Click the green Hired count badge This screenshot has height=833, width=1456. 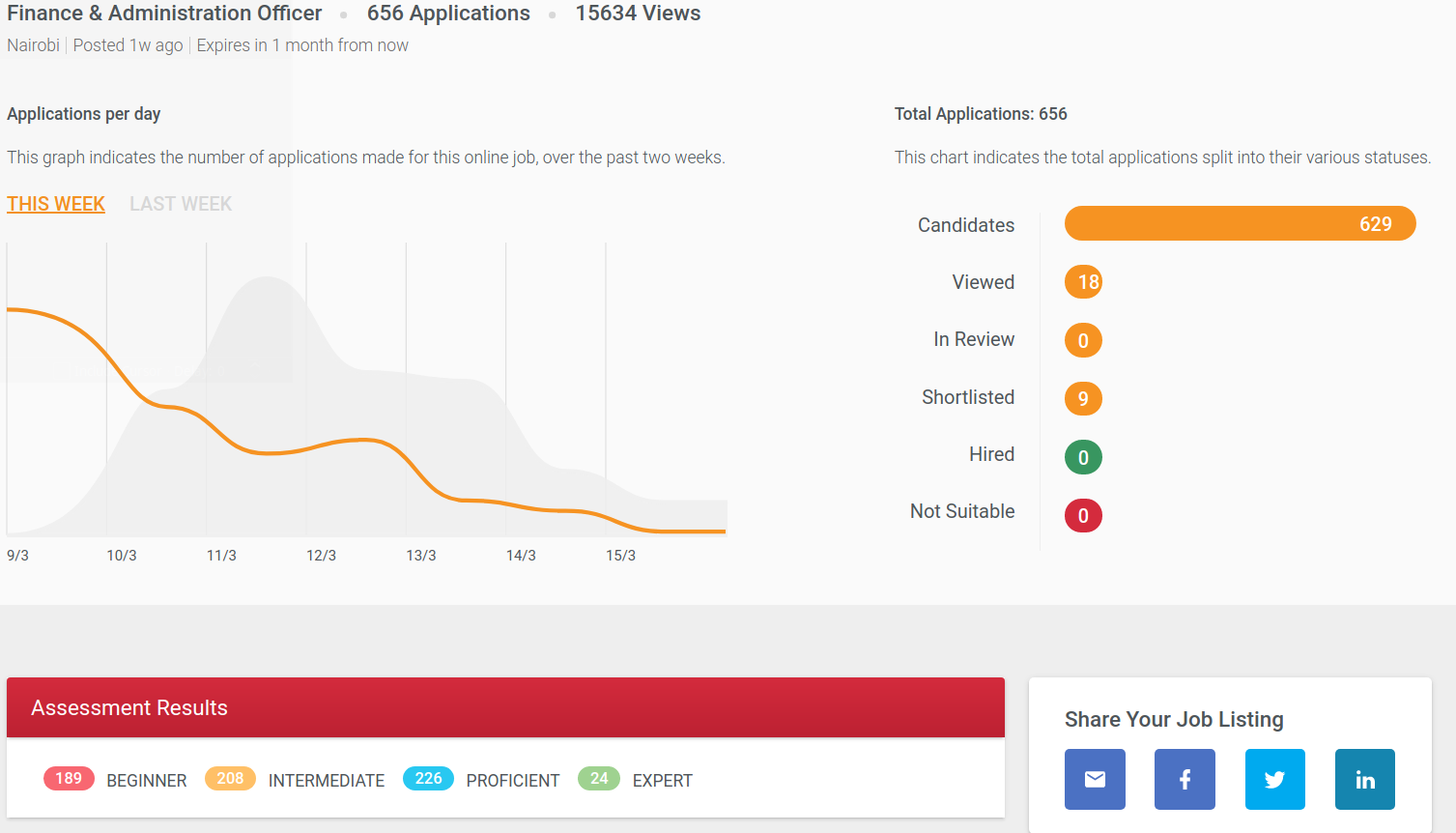point(1083,457)
